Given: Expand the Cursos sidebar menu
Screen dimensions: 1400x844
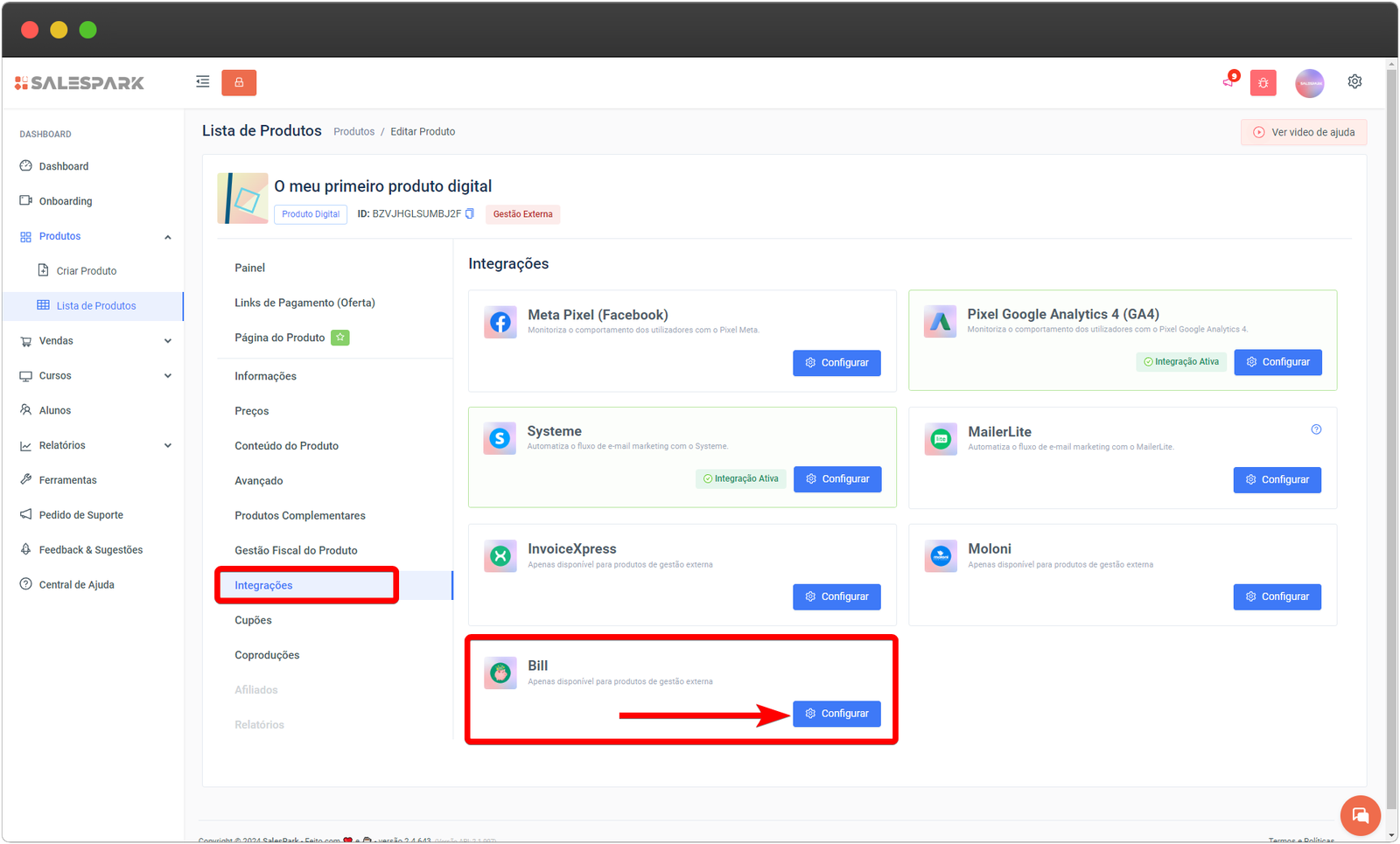Looking at the screenshot, I should tap(167, 376).
